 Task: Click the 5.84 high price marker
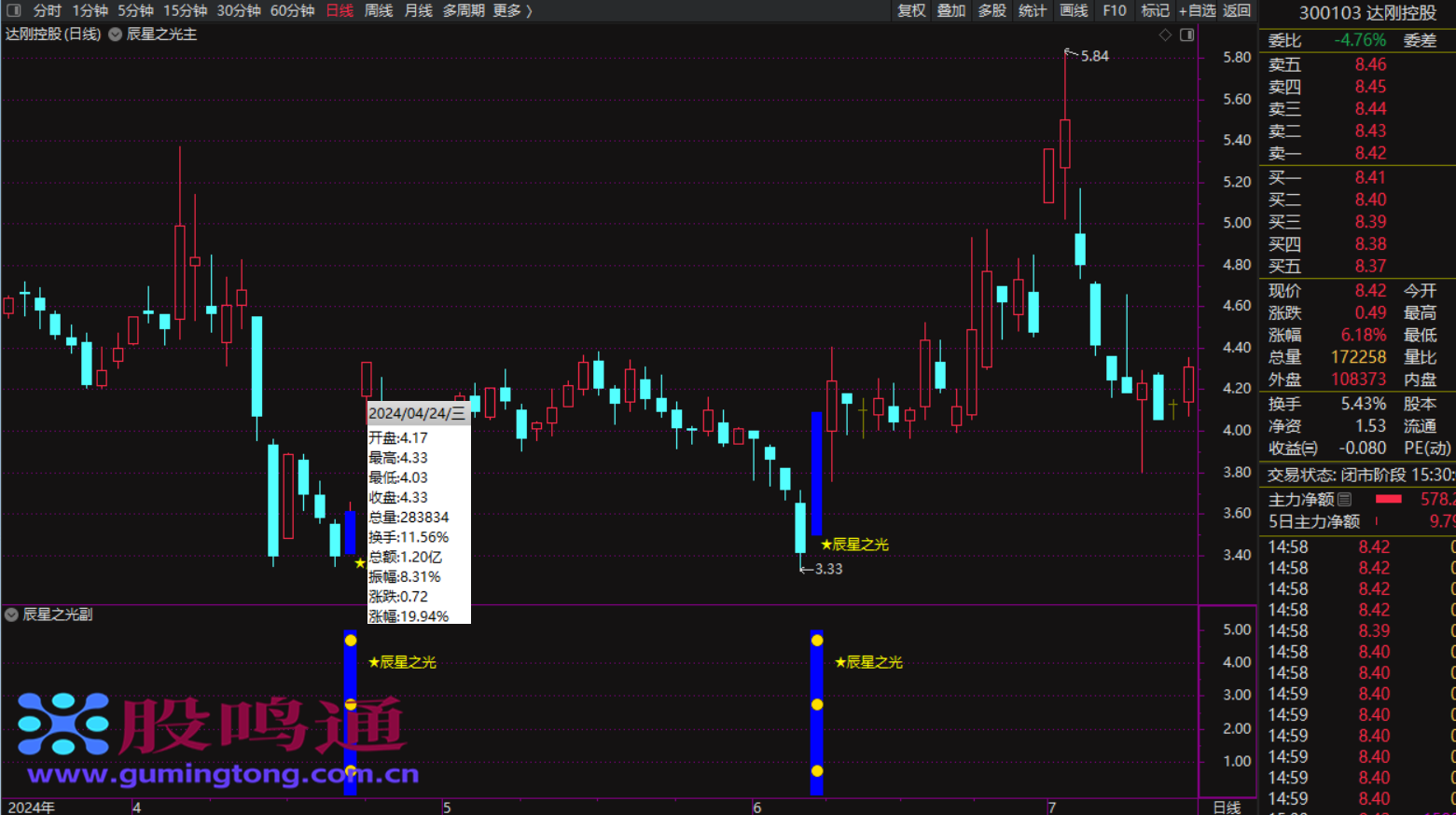(x=1093, y=56)
